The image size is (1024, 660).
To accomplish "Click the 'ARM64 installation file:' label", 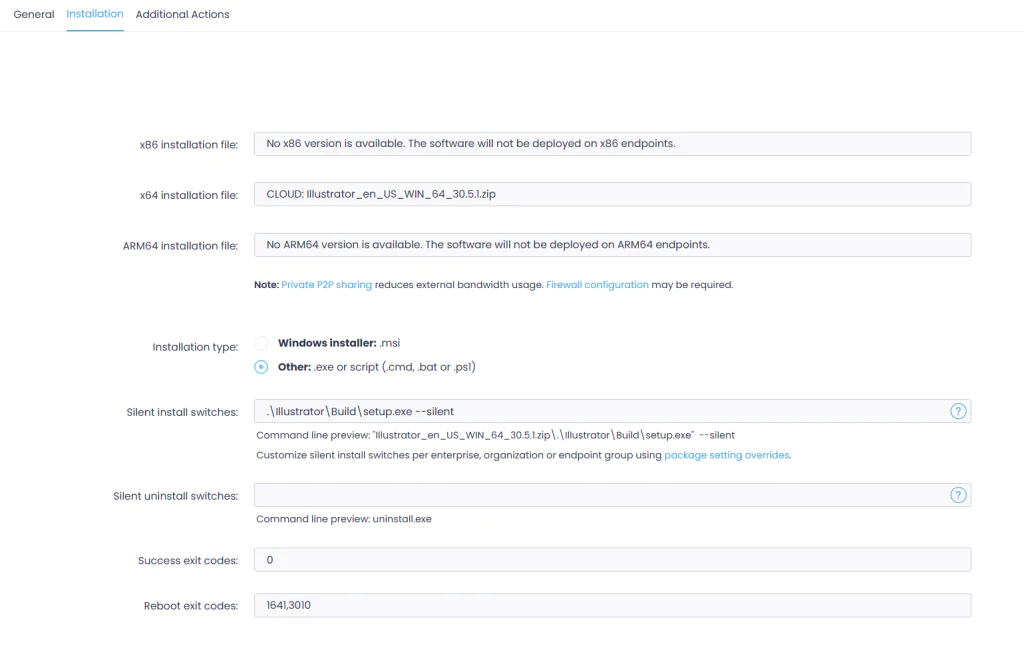I will coord(180,246).
